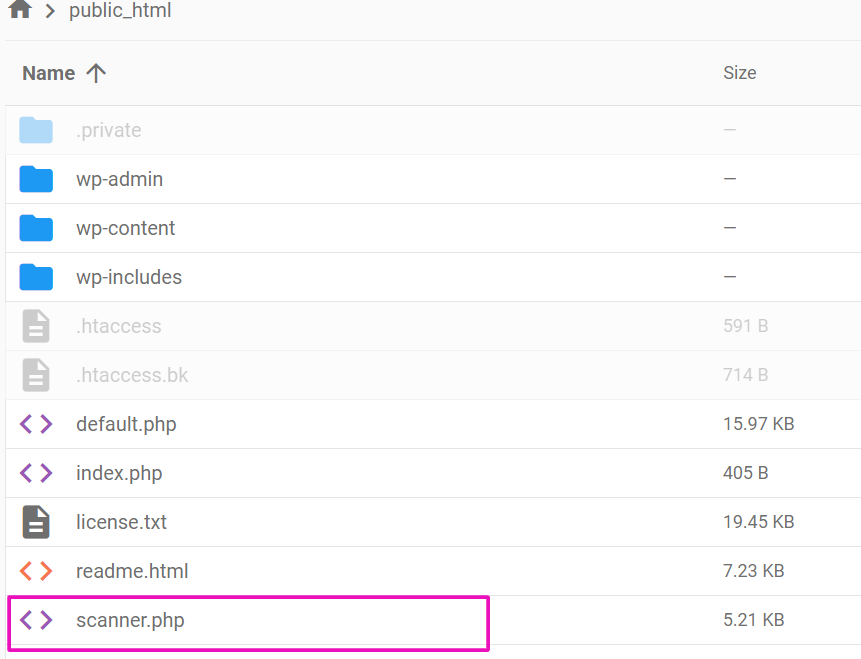Click the license.txt document icon
This screenshot has width=861, height=659.
[36, 522]
